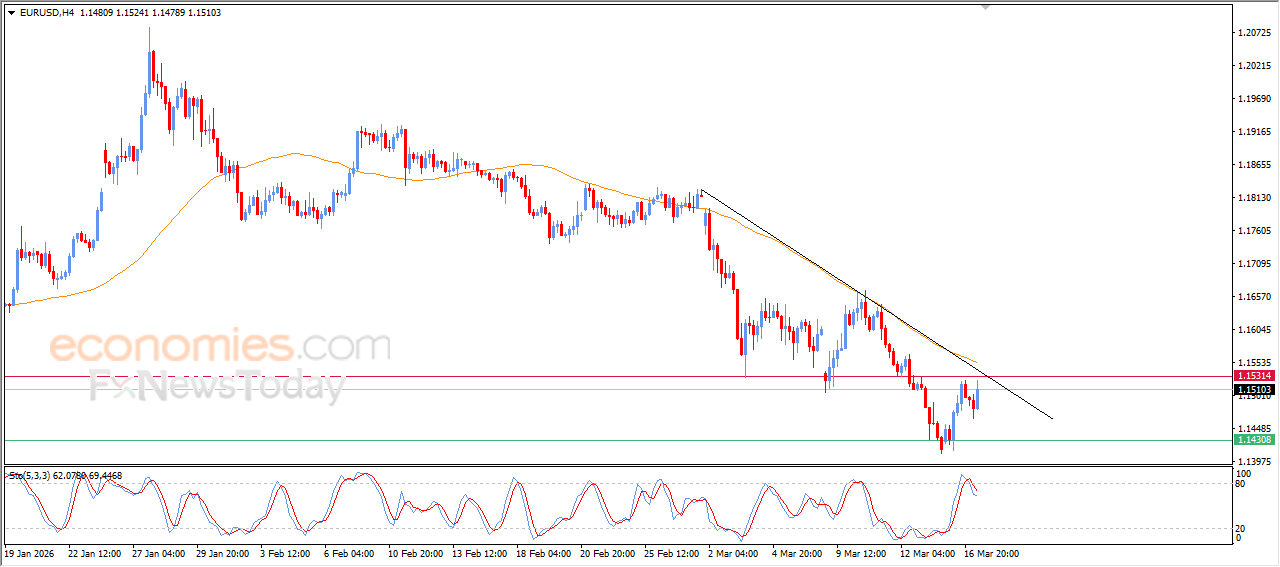The width and height of the screenshot is (1280, 567).
Task: Click the red 1.15314 price label
Action: click(x=1253, y=376)
